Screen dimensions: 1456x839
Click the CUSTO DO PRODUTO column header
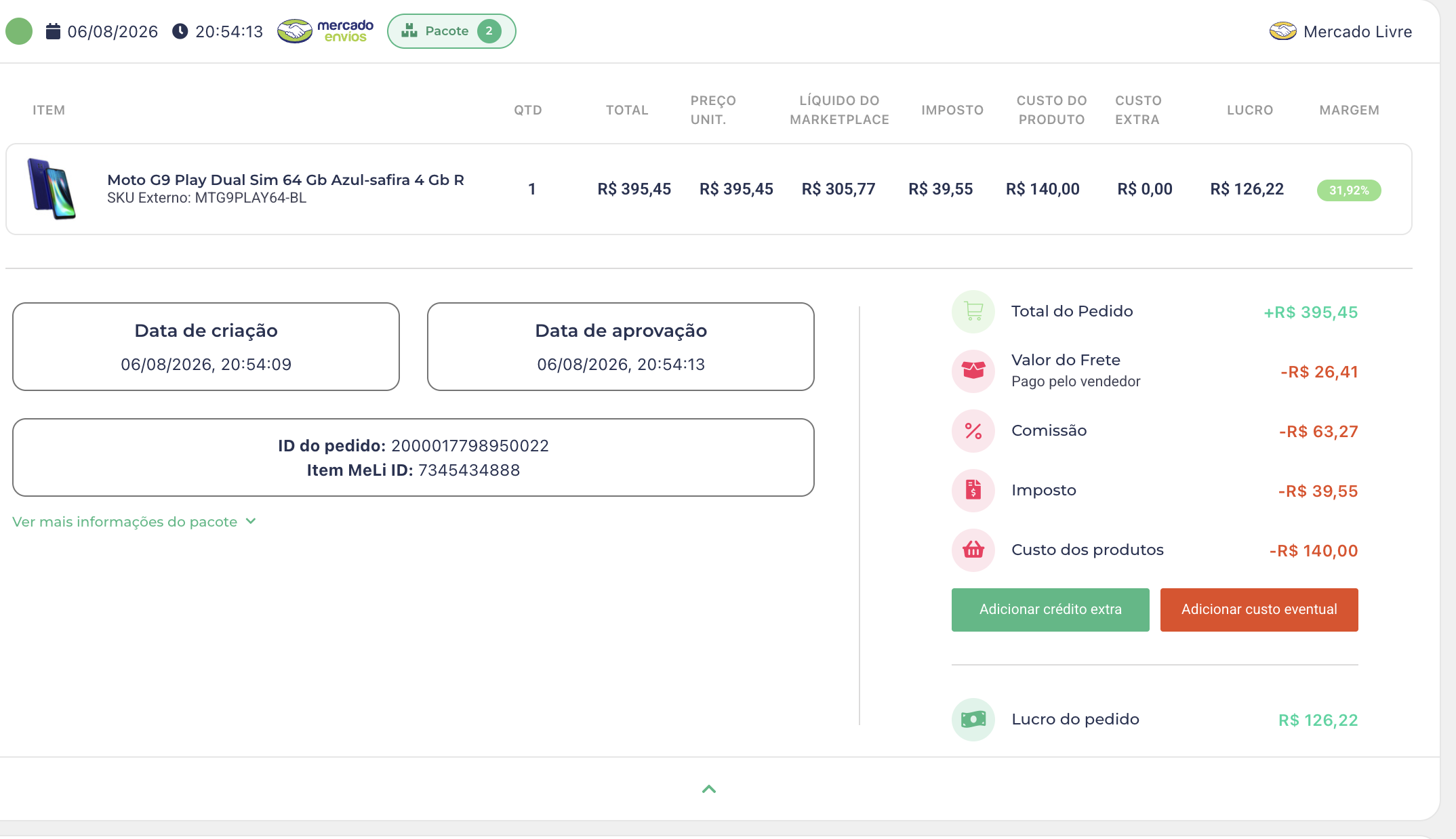pos(1051,110)
